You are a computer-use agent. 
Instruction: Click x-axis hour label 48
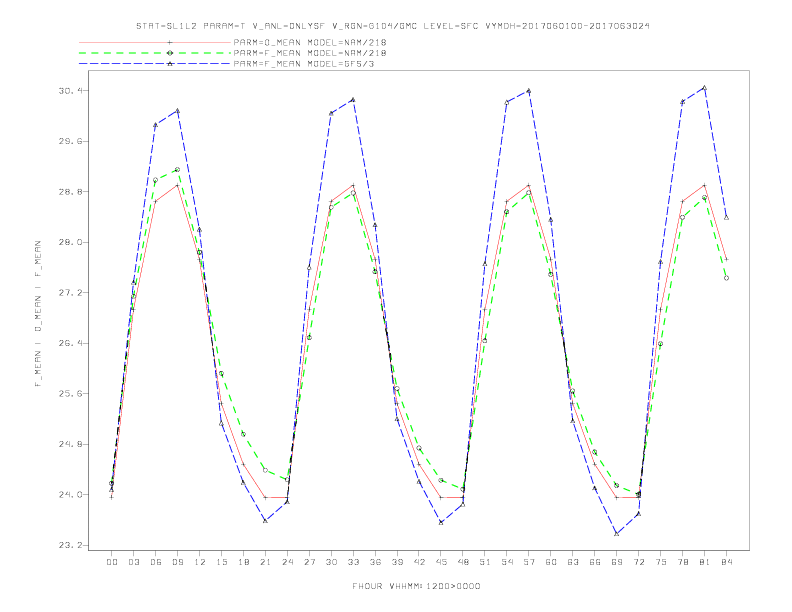click(463, 562)
